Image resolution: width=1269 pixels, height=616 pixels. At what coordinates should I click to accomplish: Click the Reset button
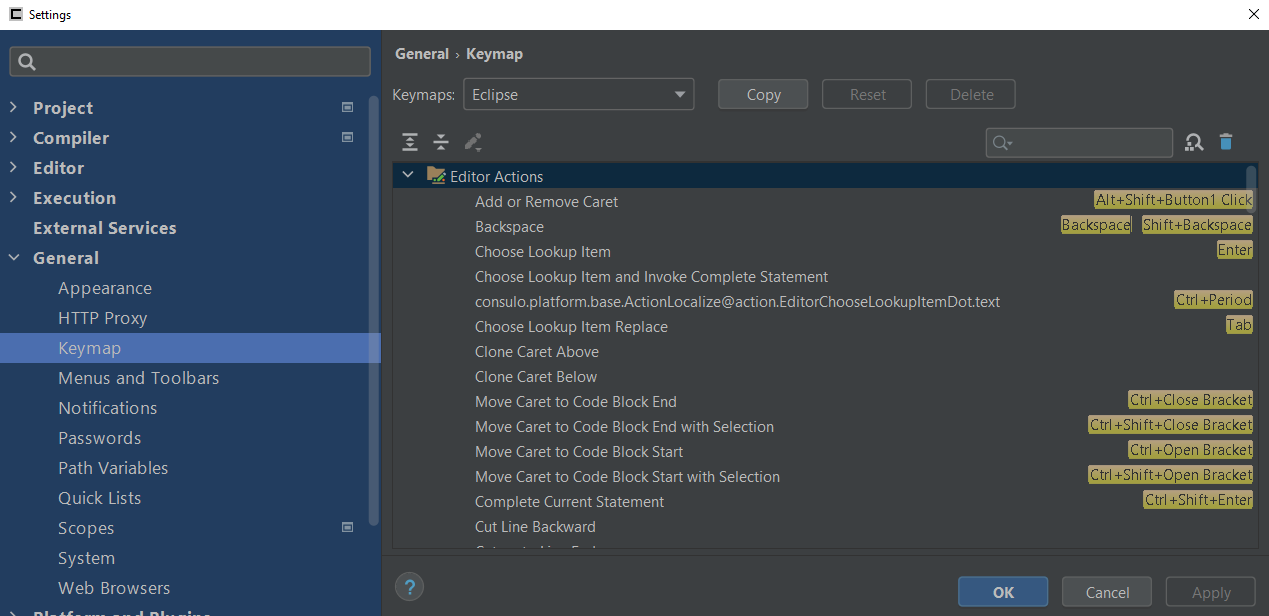coord(866,93)
